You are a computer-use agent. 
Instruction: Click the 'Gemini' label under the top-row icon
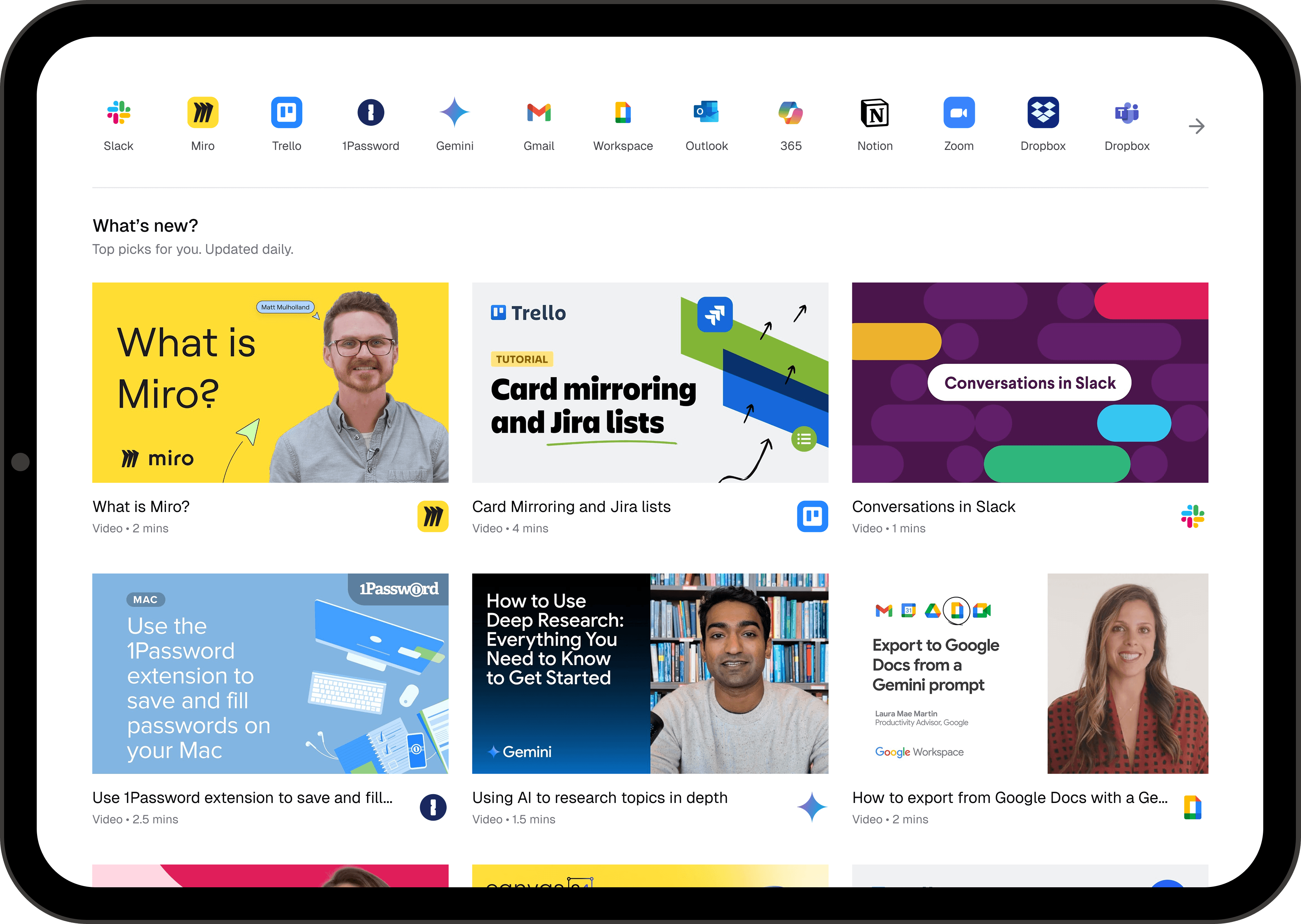[455, 146]
